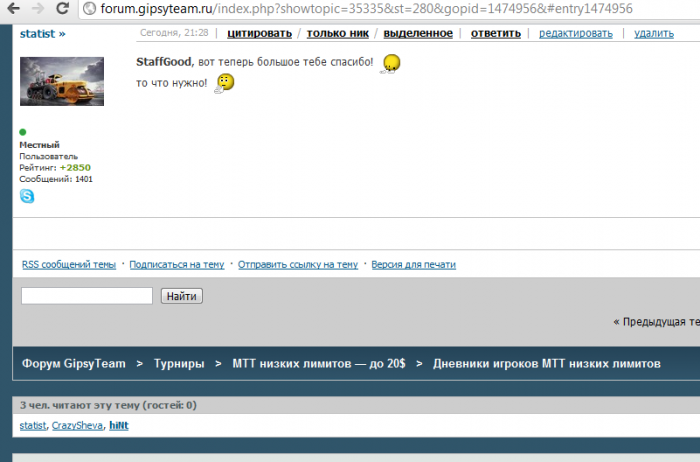This screenshot has height=462, width=700.
Task: Open the statist » username link
Action: tap(42, 34)
